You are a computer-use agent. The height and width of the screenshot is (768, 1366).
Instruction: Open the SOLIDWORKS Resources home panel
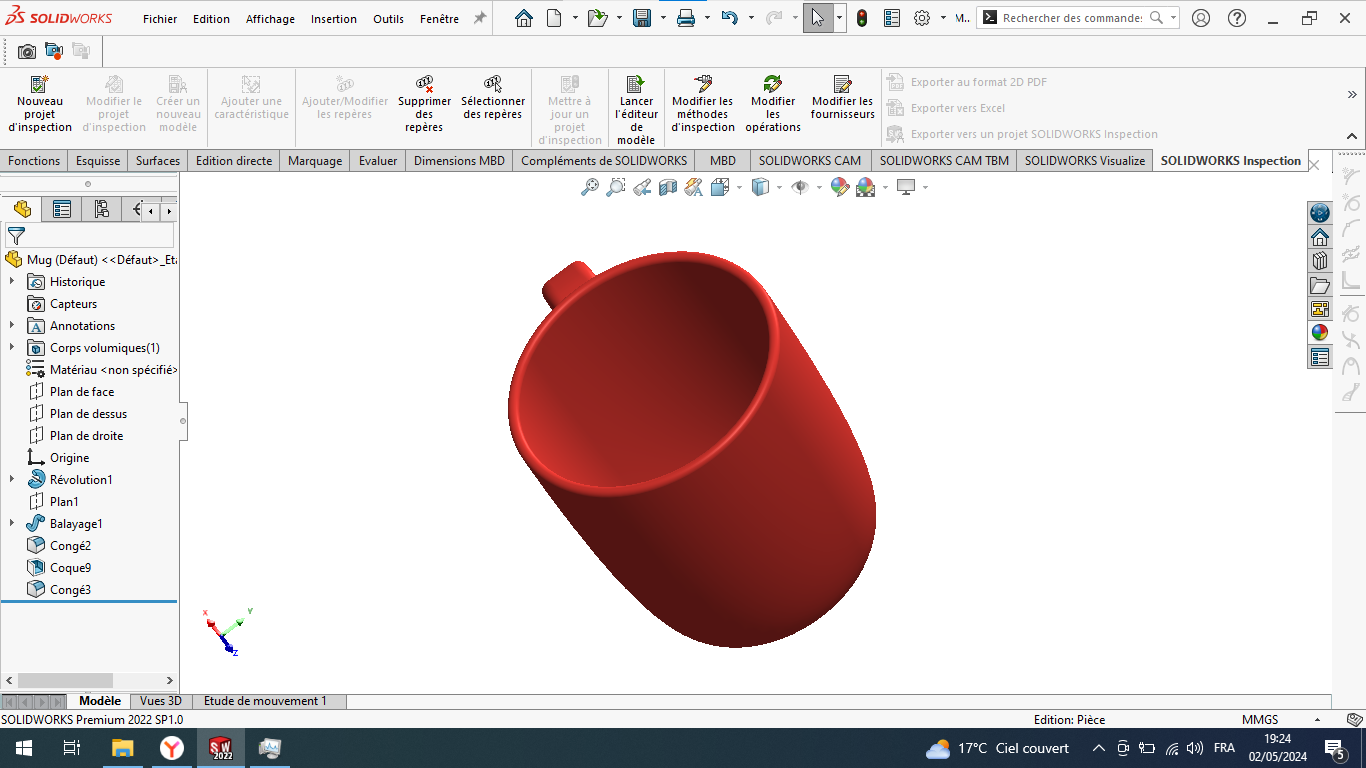tap(1320, 236)
